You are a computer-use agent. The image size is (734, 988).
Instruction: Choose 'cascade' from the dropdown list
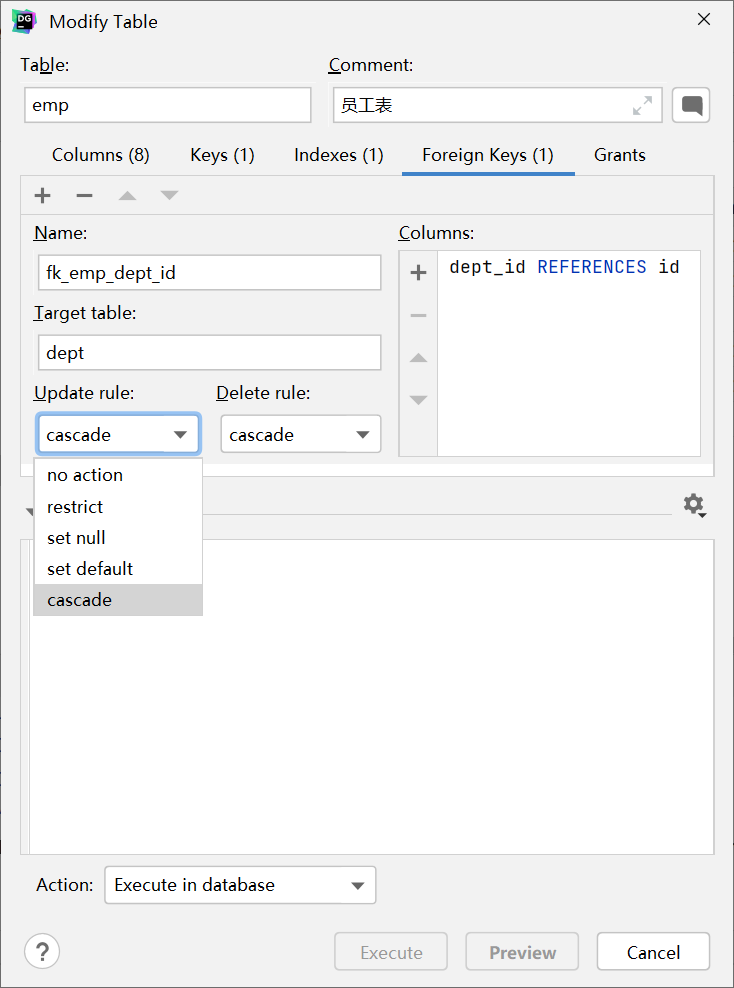pyautogui.click(x=118, y=600)
